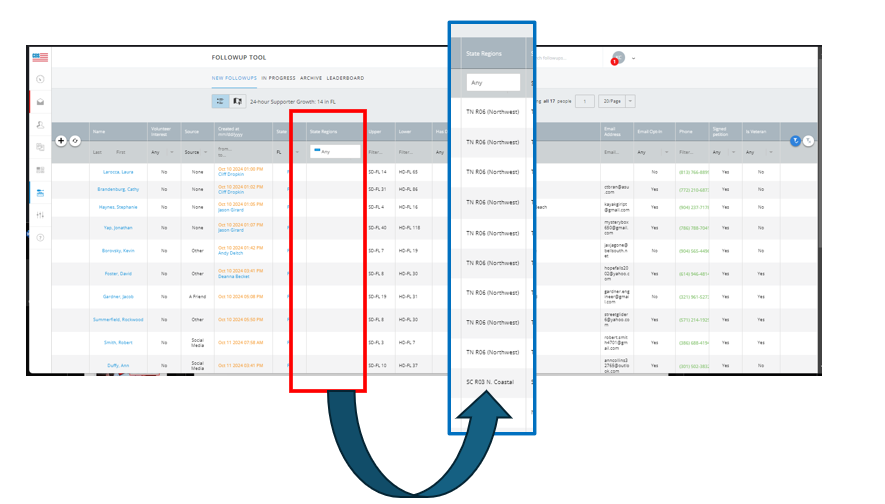The height and width of the screenshot is (504, 885).
Task: Click the Brandenburg, Cathy name link
Action: click(x=118, y=189)
